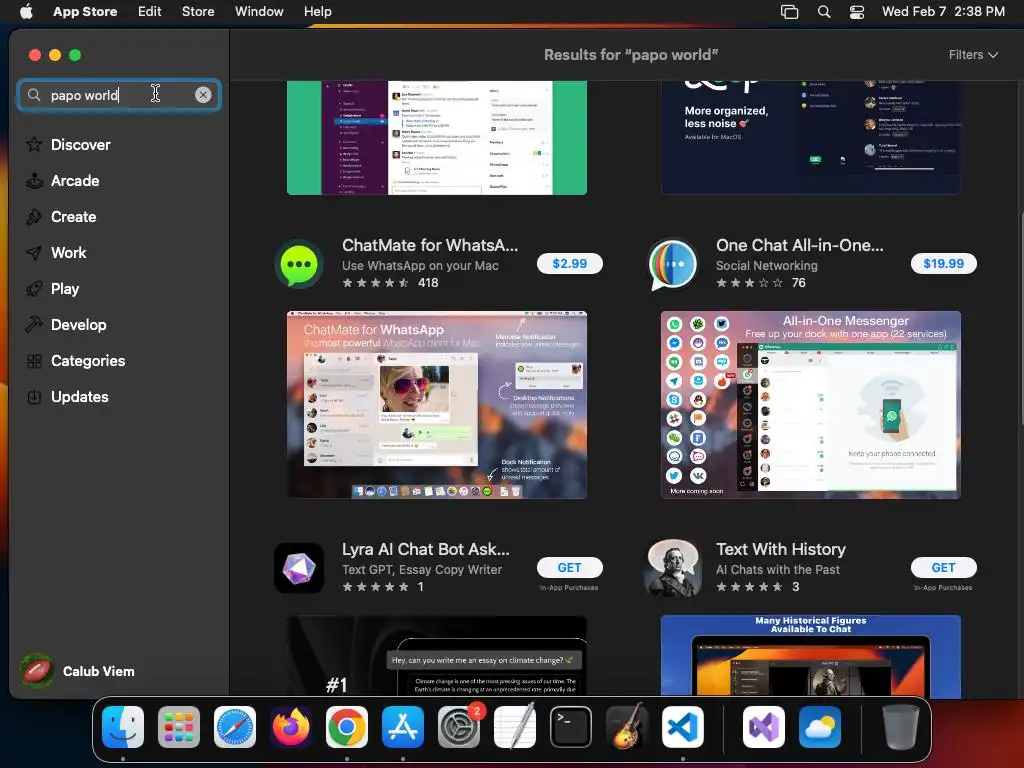
Task: Click the Categories grid icon
Action: coord(34,360)
